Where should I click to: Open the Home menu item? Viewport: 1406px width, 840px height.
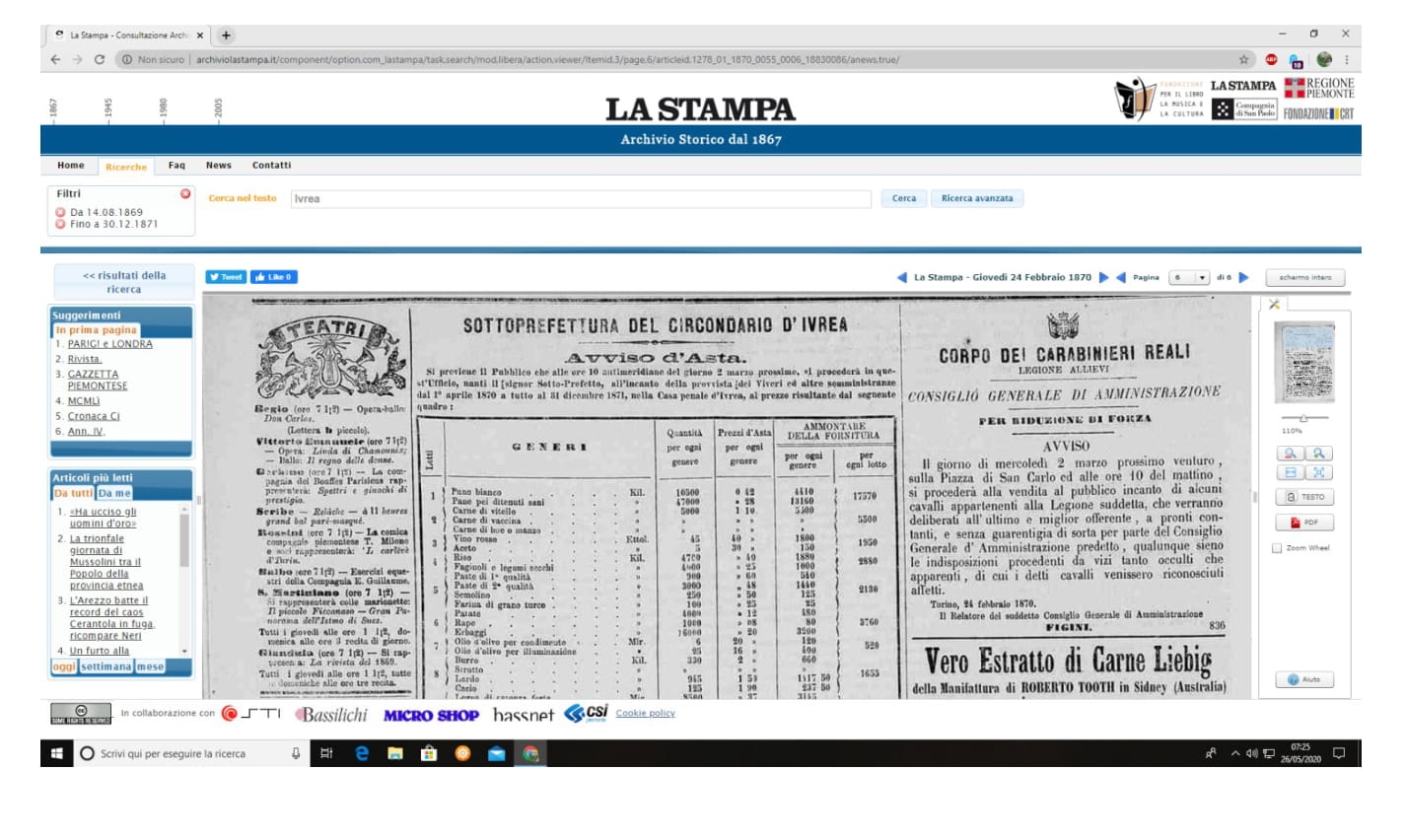tap(71, 166)
